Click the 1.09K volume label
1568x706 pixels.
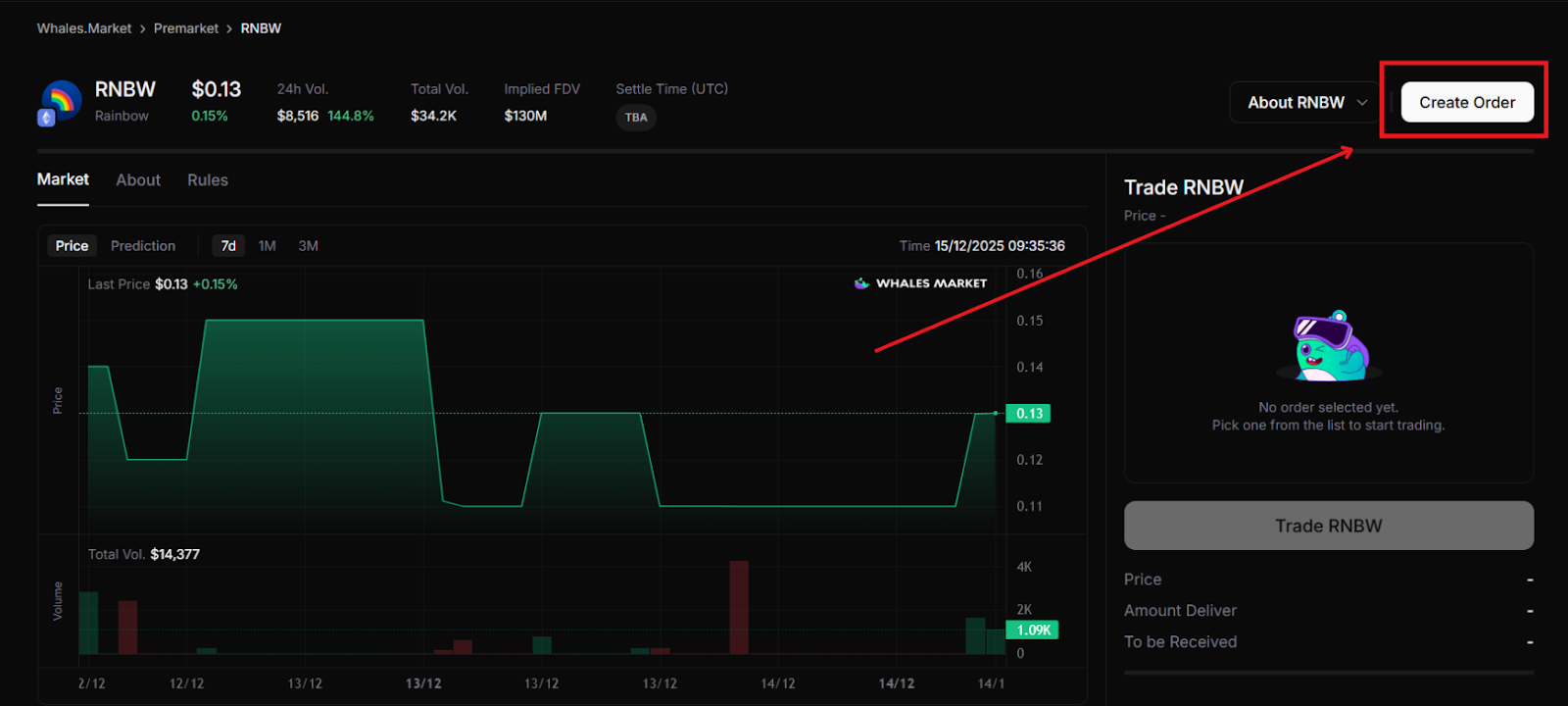click(x=1033, y=630)
